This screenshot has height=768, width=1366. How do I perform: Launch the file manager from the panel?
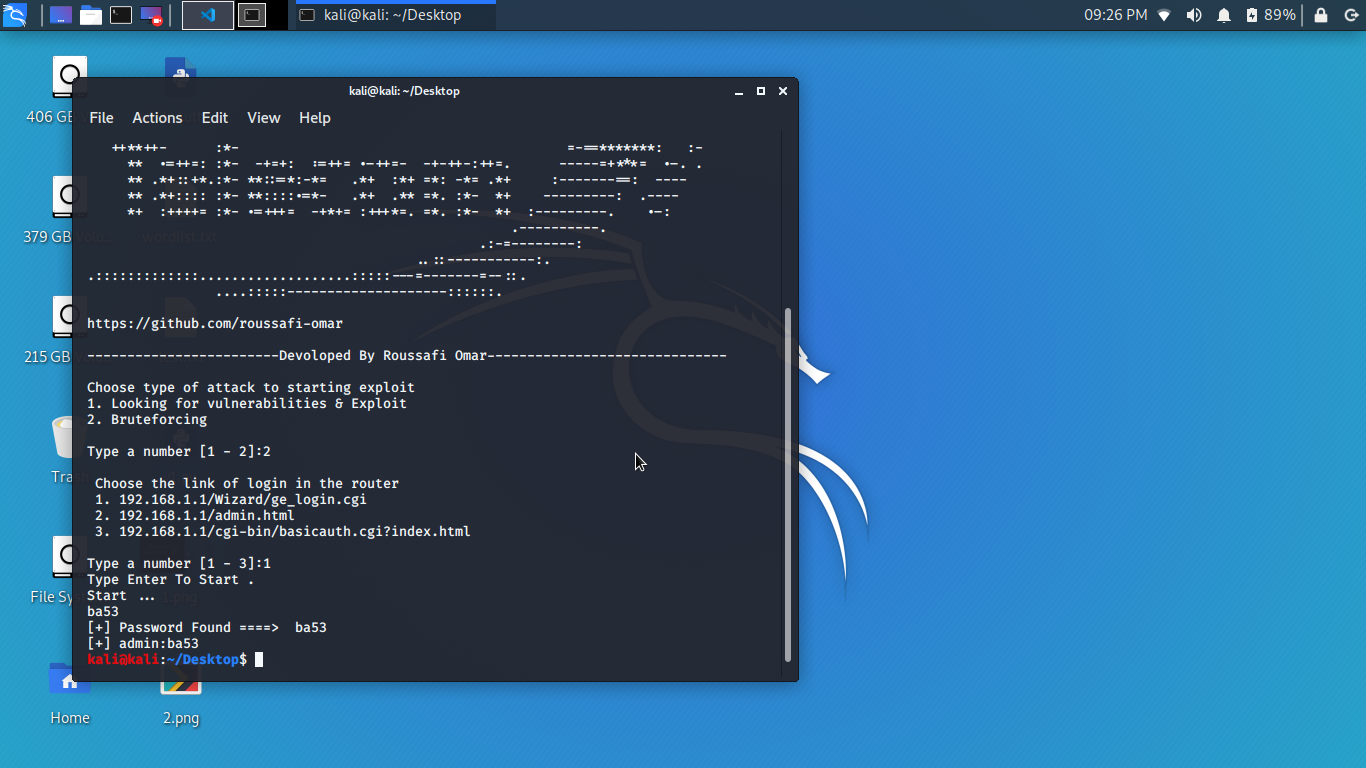coord(91,15)
